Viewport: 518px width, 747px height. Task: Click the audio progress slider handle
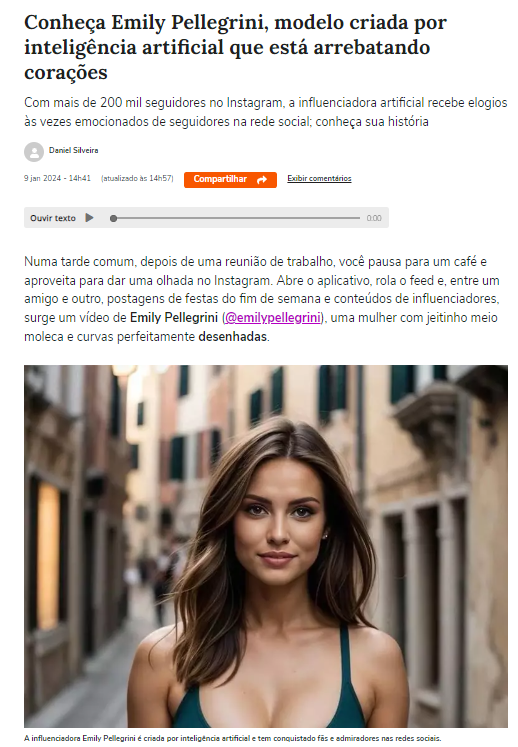[x=113, y=218]
